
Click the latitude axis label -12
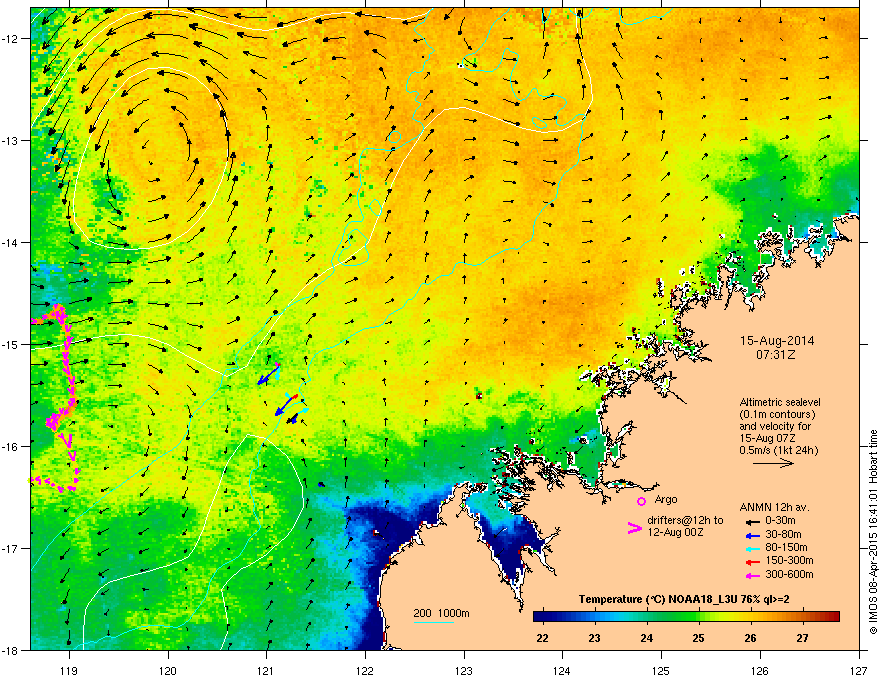click(x=12, y=39)
